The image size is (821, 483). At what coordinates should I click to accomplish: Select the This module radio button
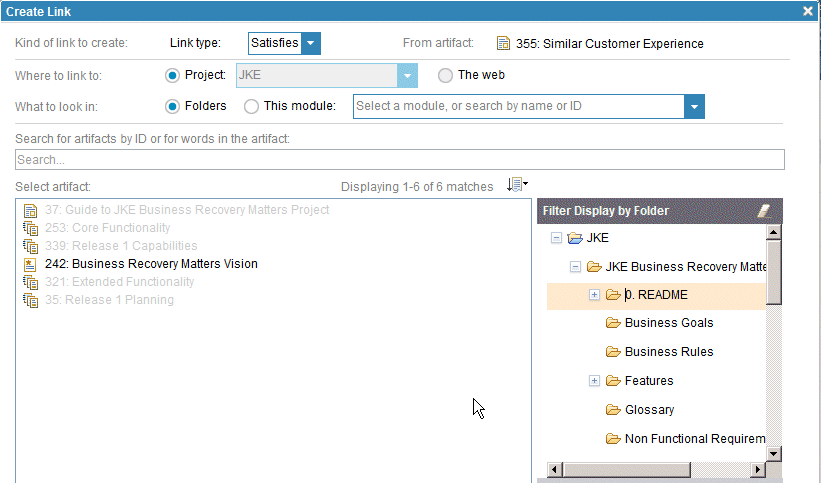click(x=251, y=106)
